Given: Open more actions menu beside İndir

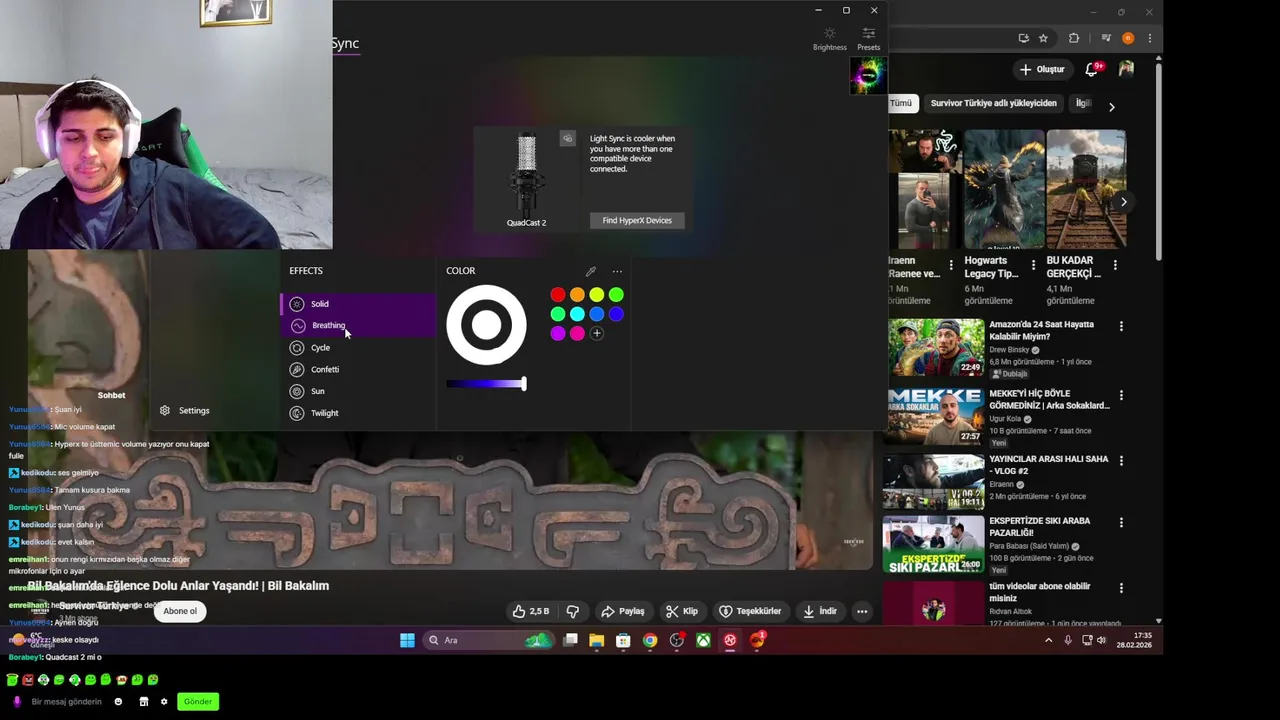Looking at the screenshot, I should tap(862, 611).
